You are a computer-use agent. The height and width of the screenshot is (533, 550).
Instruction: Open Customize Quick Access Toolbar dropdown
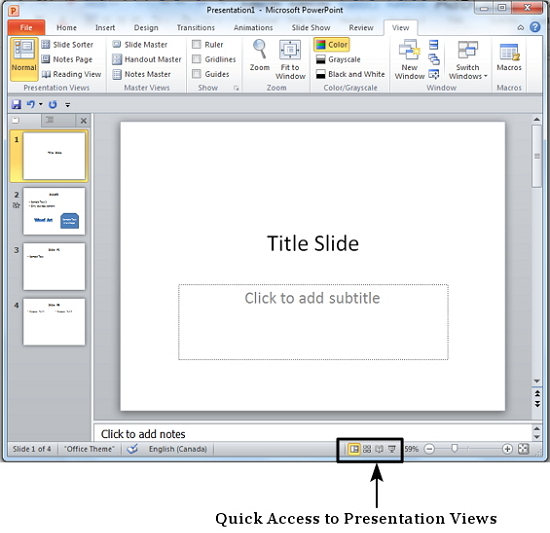pos(68,104)
